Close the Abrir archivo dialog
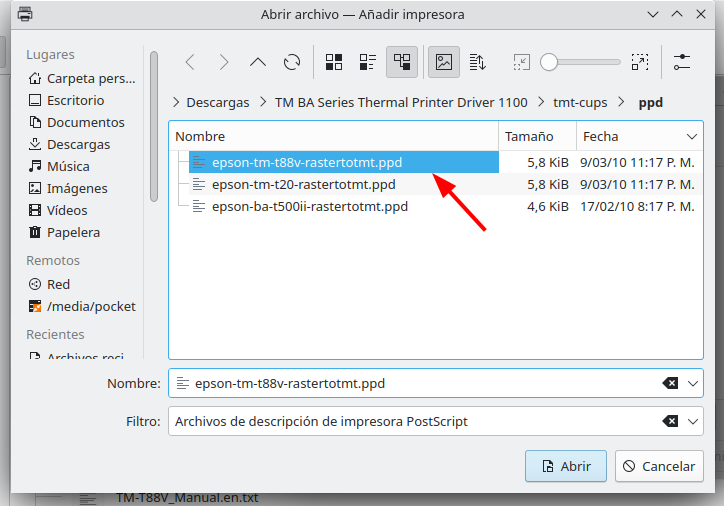The height and width of the screenshot is (506, 724). [x=700, y=14]
